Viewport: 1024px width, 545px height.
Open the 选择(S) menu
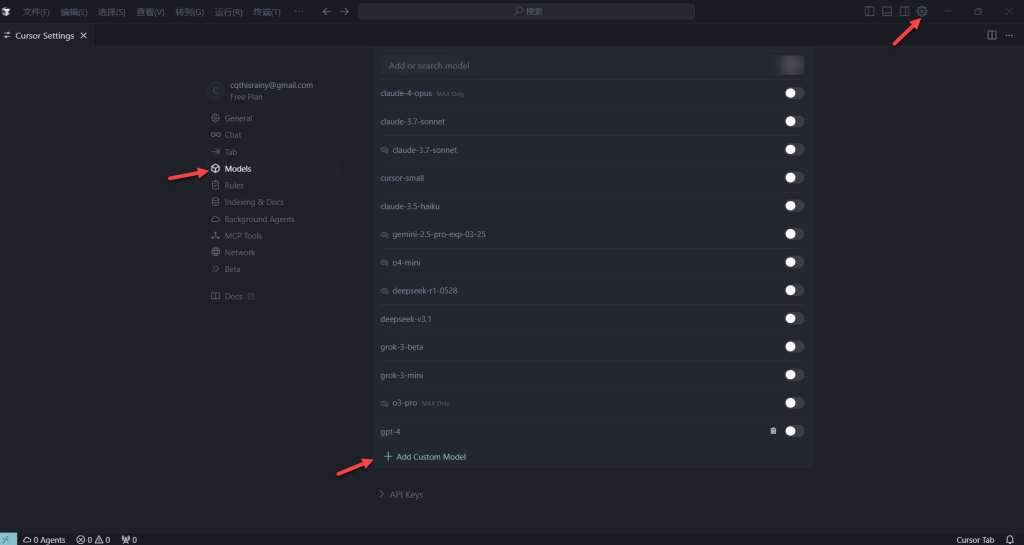112,12
